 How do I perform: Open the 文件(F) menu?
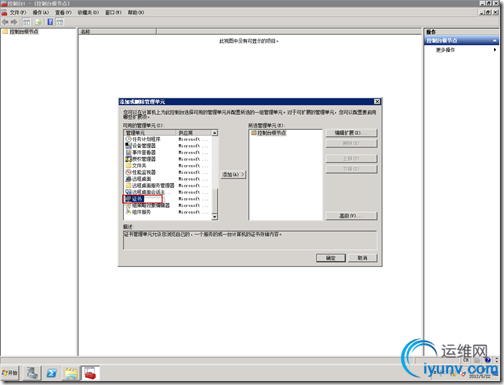click(x=18, y=12)
